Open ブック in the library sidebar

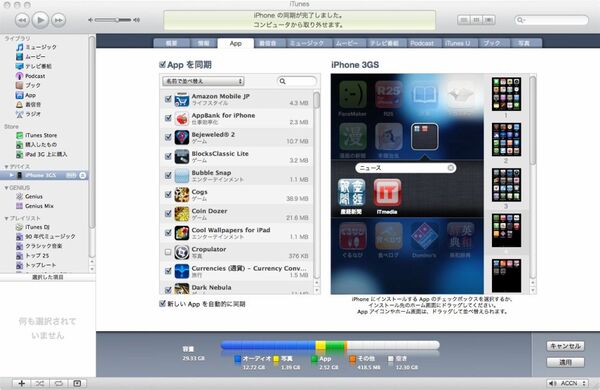(x=28, y=85)
